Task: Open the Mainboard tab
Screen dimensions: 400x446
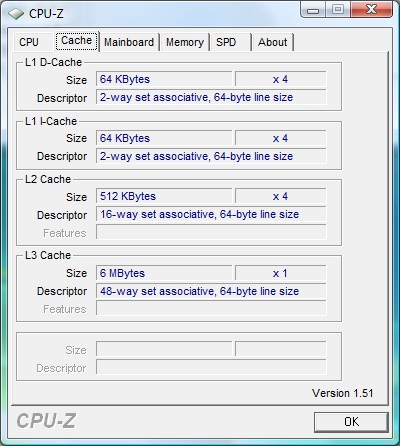Action: [129, 42]
